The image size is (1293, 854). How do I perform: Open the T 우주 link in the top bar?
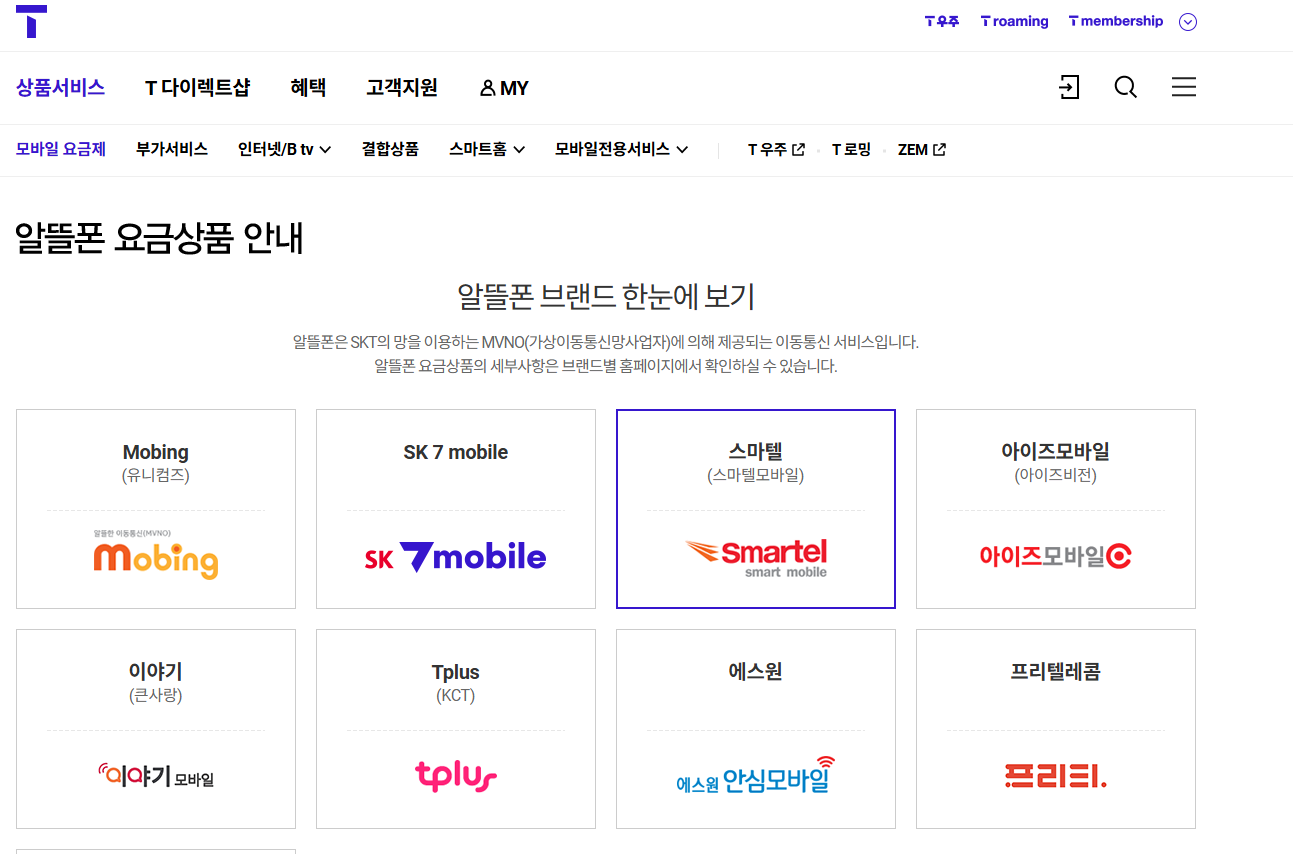942,21
